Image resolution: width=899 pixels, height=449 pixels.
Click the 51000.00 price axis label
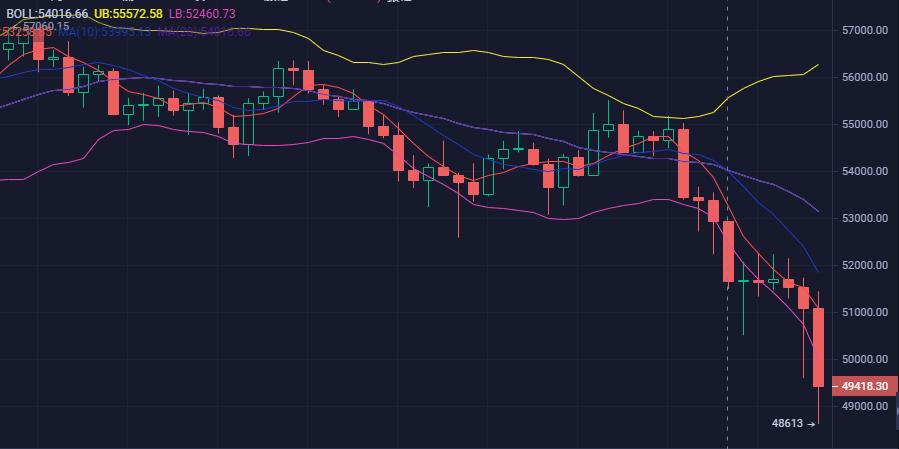(866, 313)
